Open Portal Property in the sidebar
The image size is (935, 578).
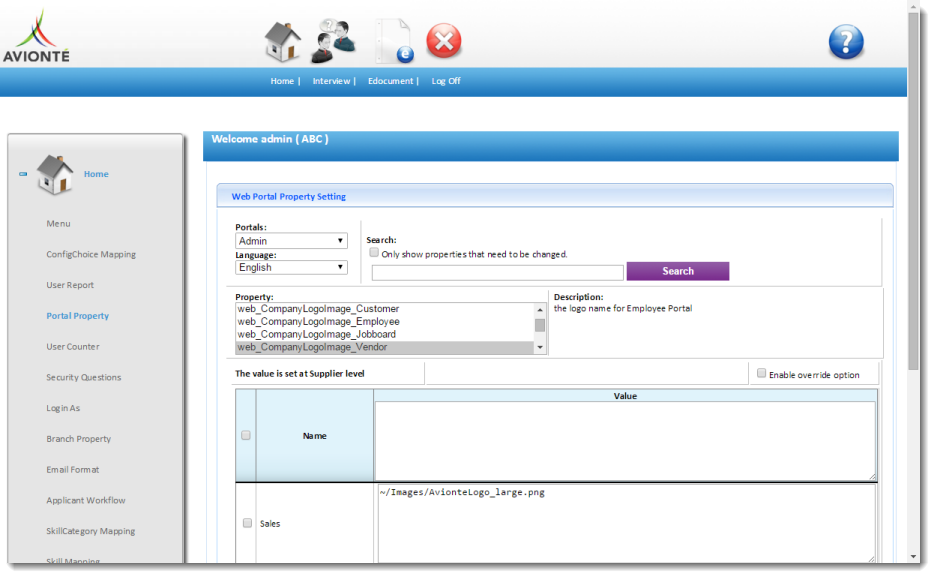coord(77,316)
